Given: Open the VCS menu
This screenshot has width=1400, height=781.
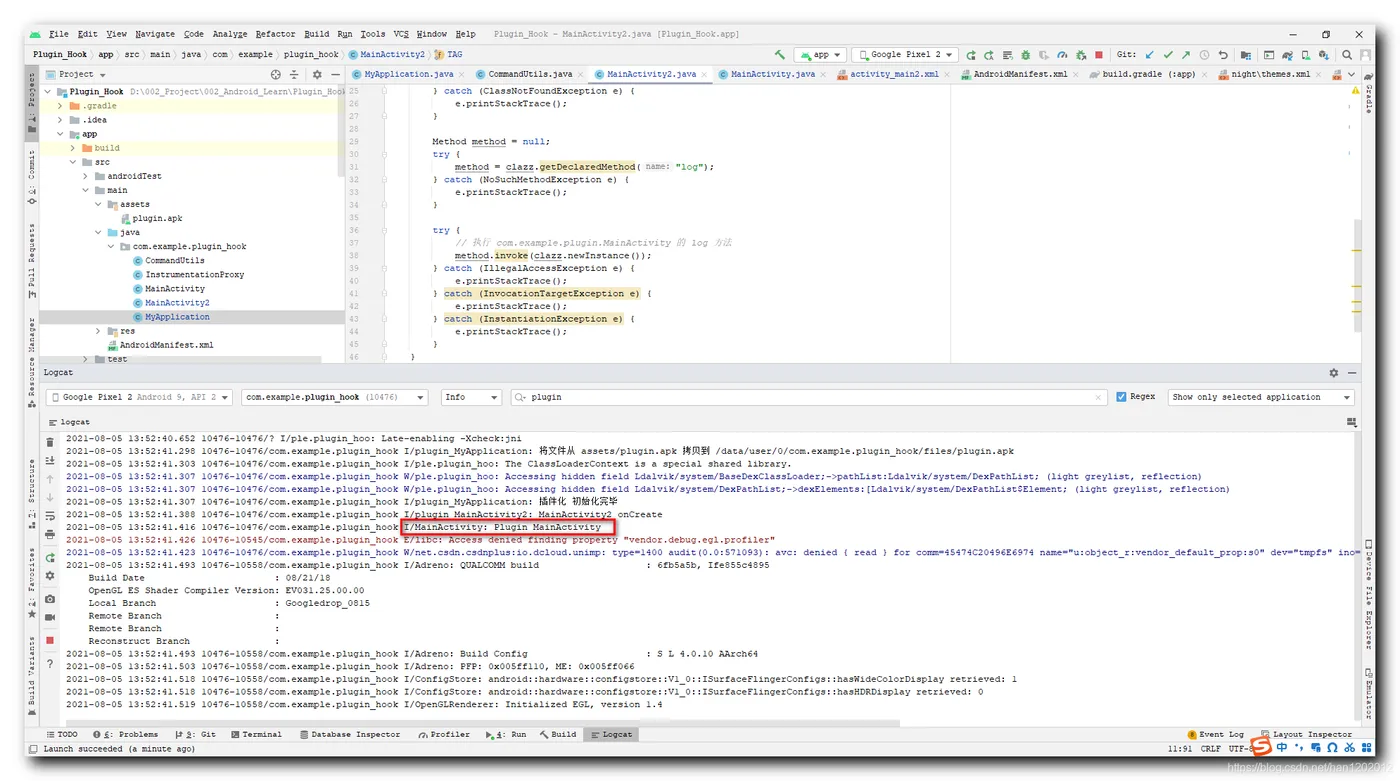Looking at the screenshot, I should click(401, 34).
